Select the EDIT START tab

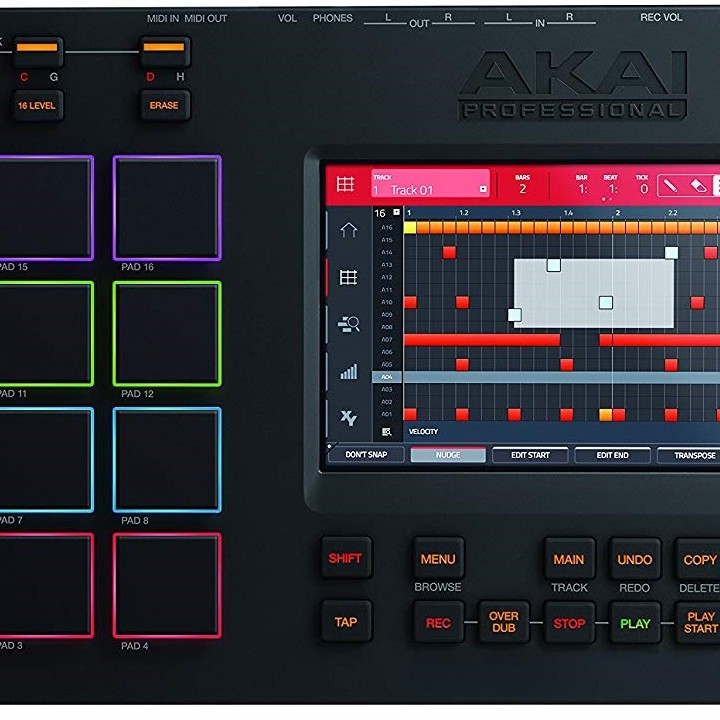coord(530,455)
